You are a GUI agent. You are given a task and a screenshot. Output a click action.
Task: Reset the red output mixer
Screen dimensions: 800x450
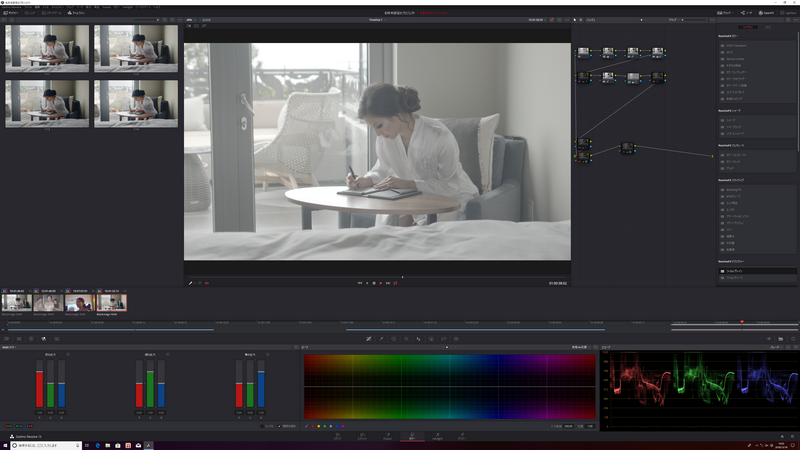(68, 354)
